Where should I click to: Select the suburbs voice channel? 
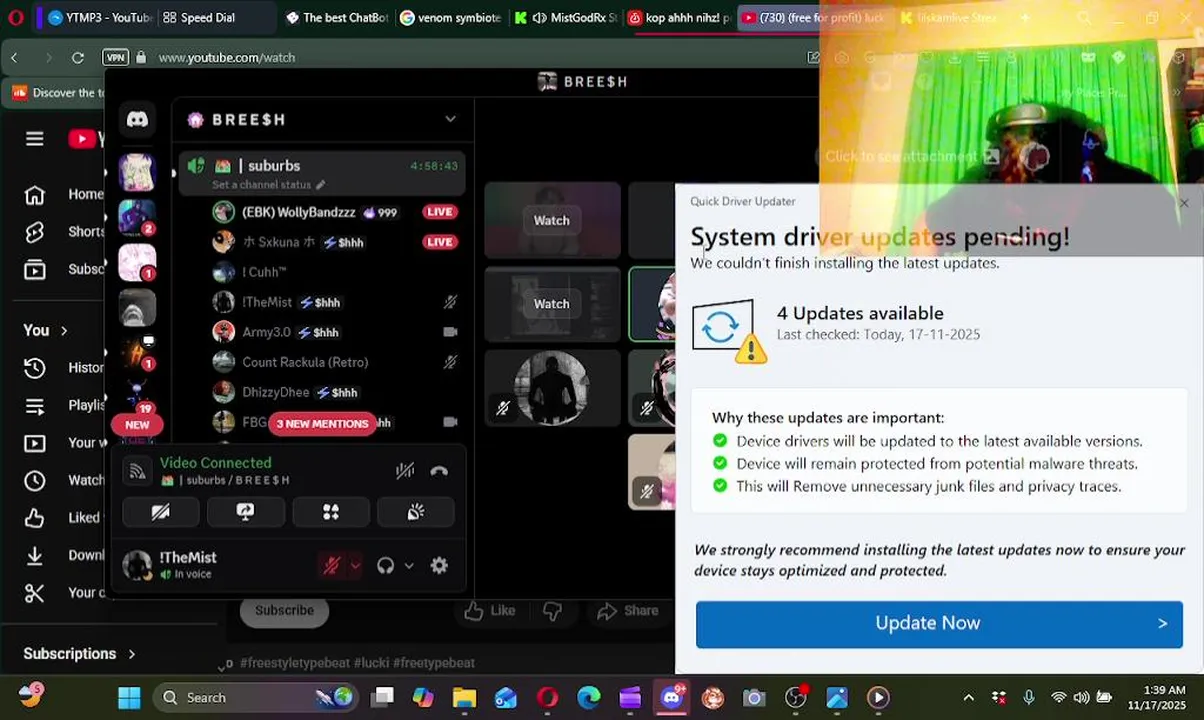pyautogui.click(x=322, y=173)
